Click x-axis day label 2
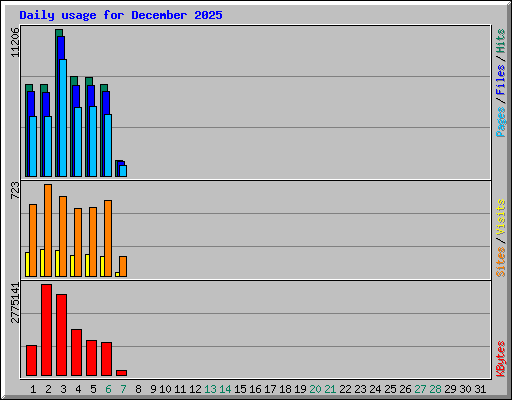Viewport: 512px width, 400px height. pyautogui.click(x=48, y=389)
